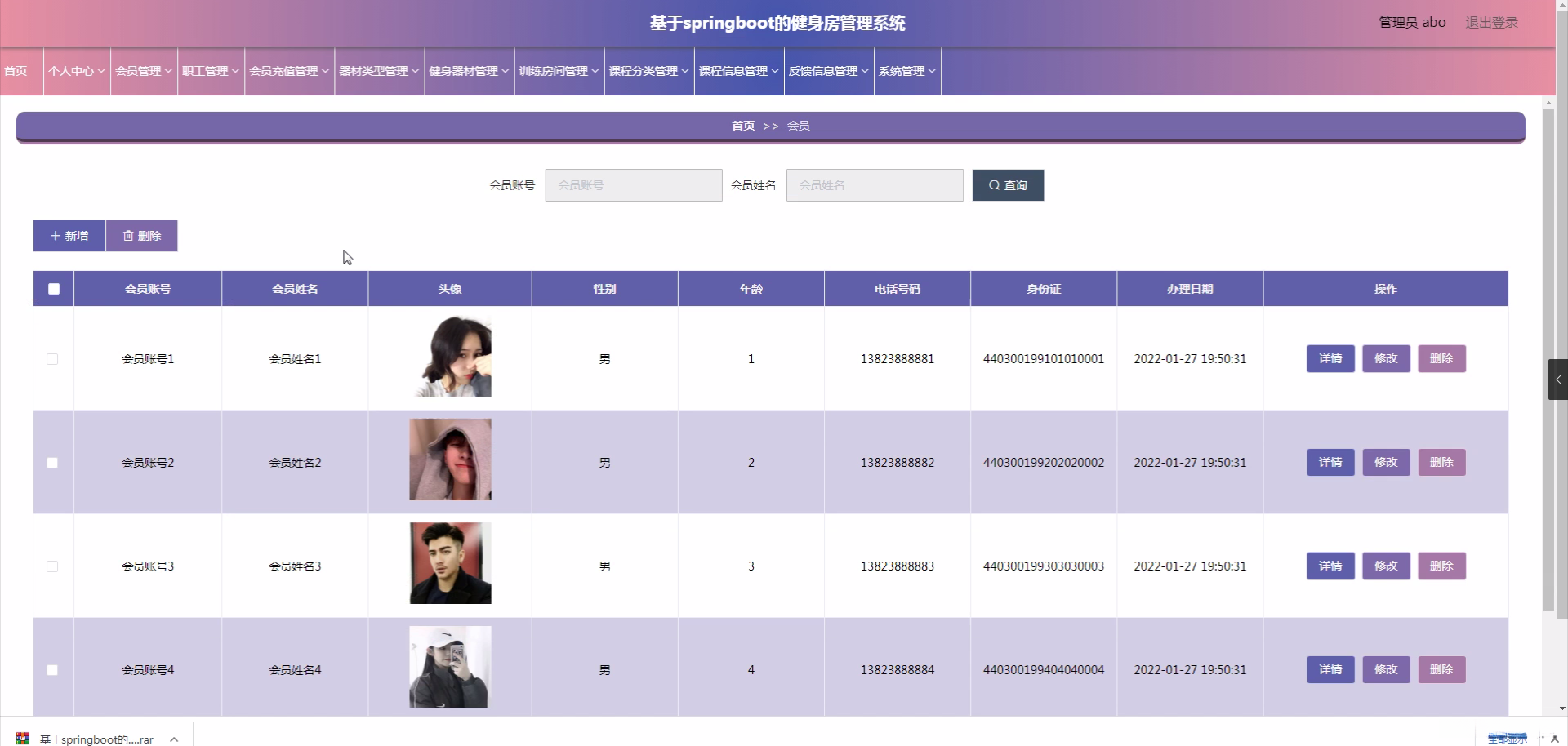The image size is (1568, 746).
Task: Check the row checkbox for 会员账号3
Action: tap(52, 566)
